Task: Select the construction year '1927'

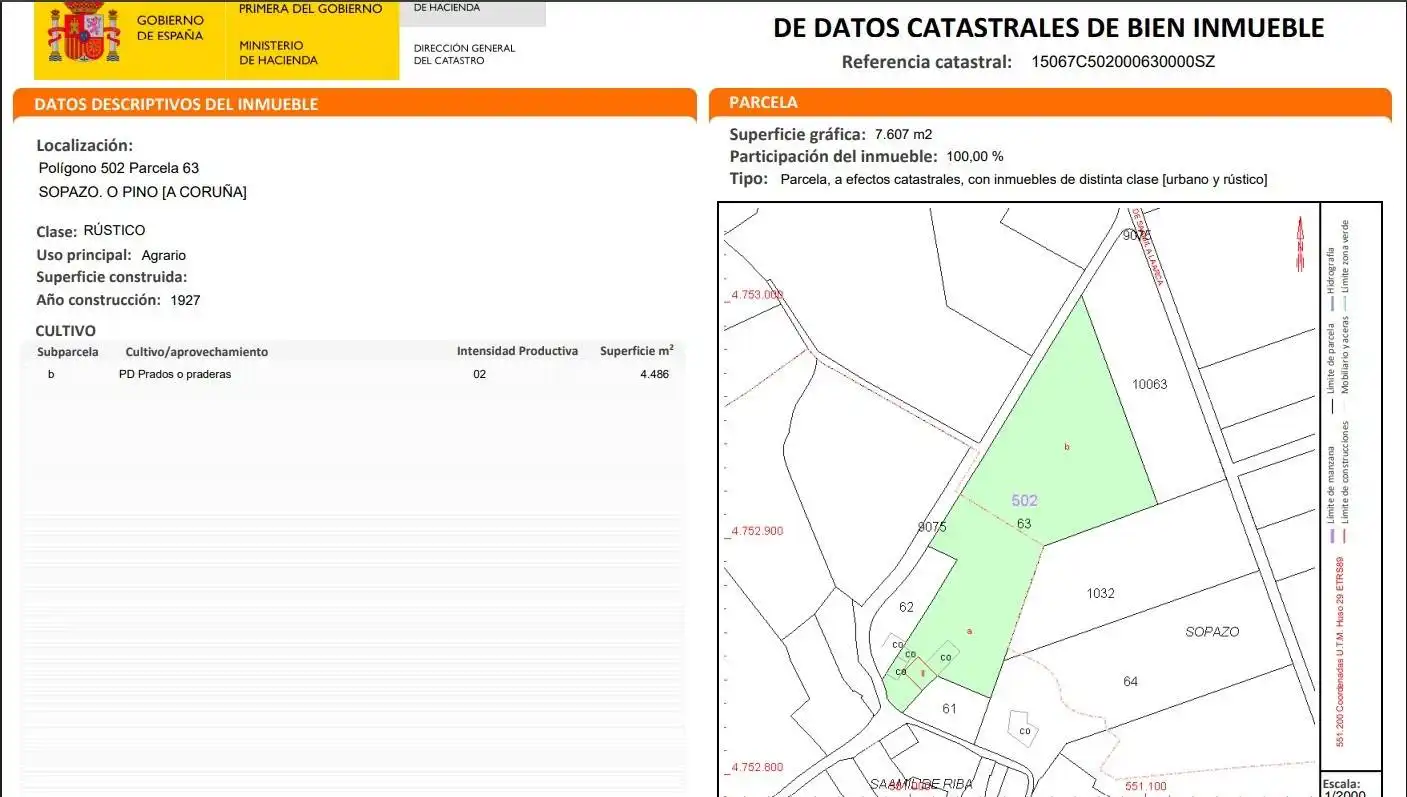Action: click(x=186, y=300)
